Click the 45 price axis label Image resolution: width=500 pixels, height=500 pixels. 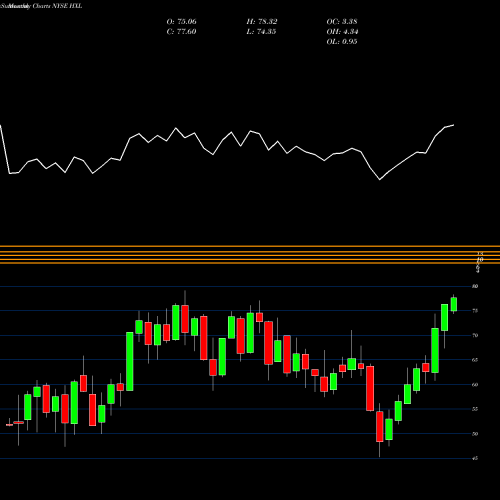[x=475, y=458]
